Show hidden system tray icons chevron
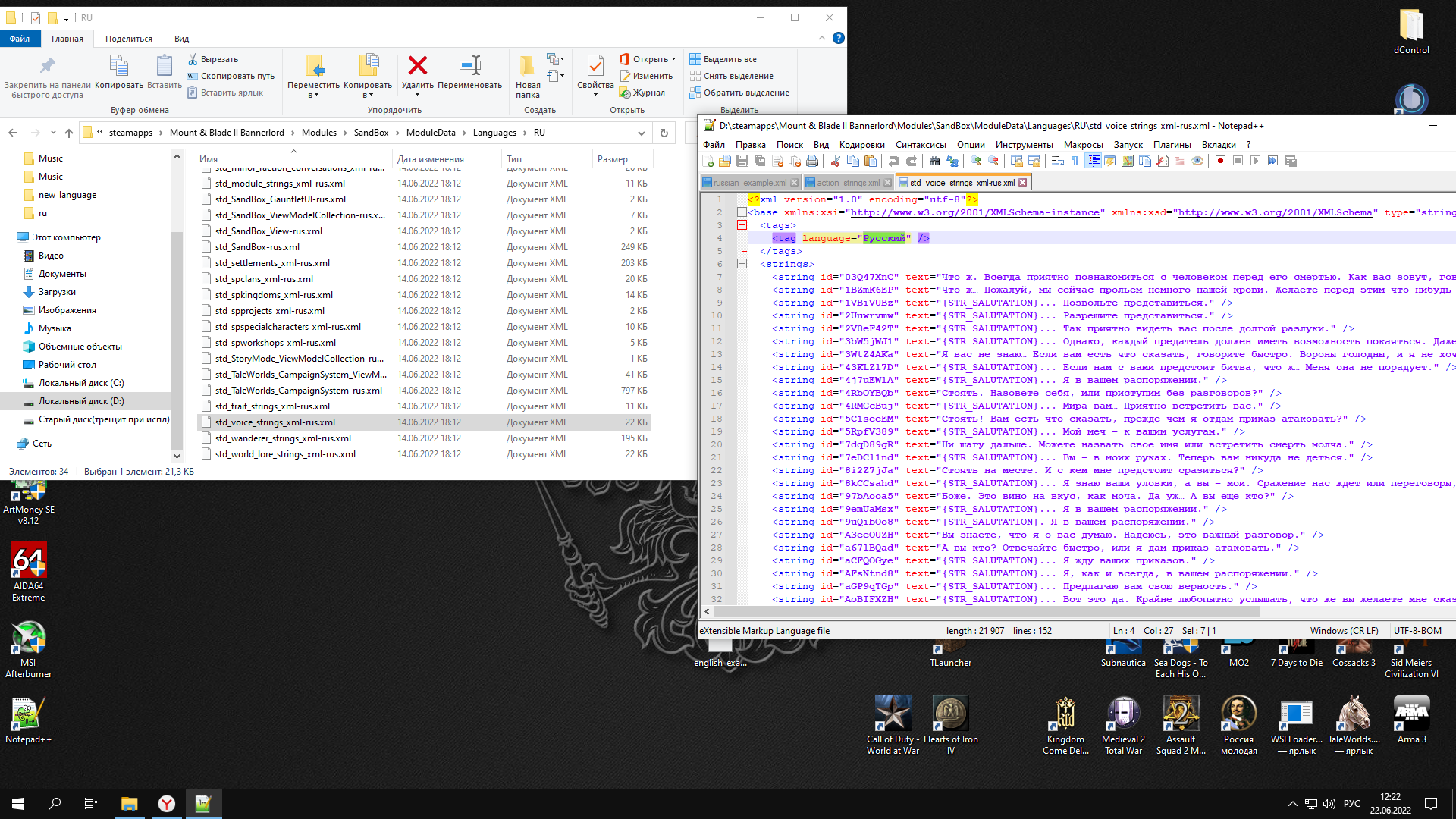 click(1292, 804)
